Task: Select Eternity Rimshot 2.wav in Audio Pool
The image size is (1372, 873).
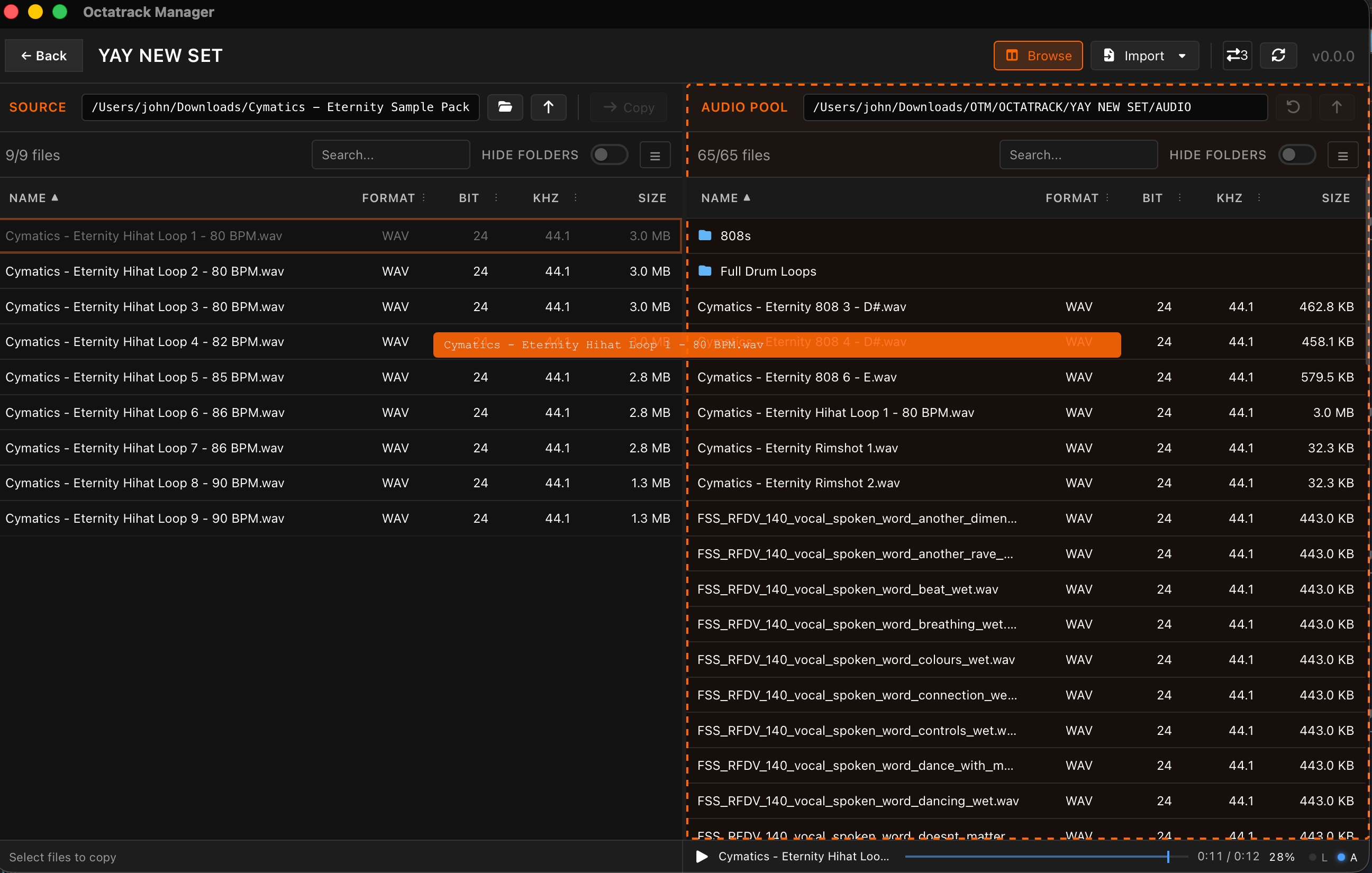Action: (x=1026, y=483)
